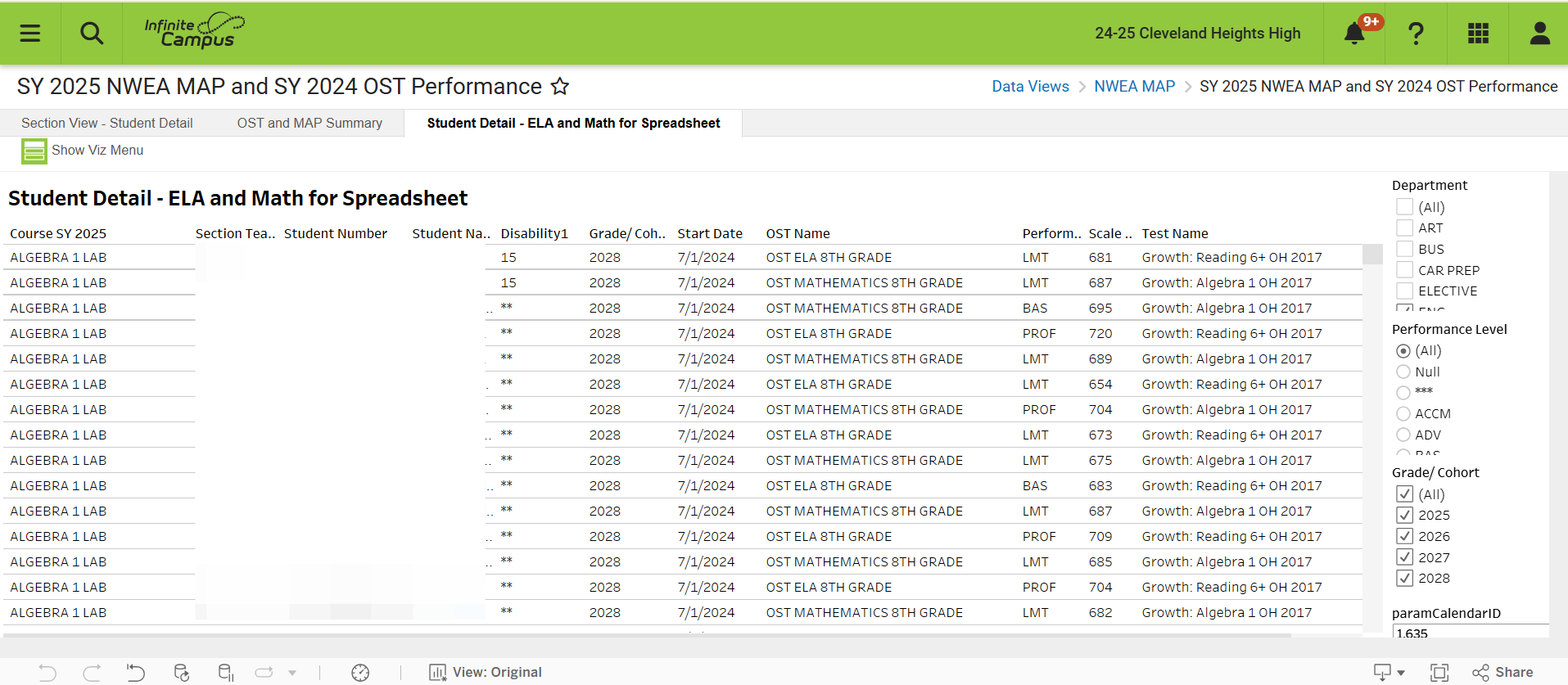Expand the replay dropdown arrow
This screenshot has width=1568, height=685.
[292, 673]
